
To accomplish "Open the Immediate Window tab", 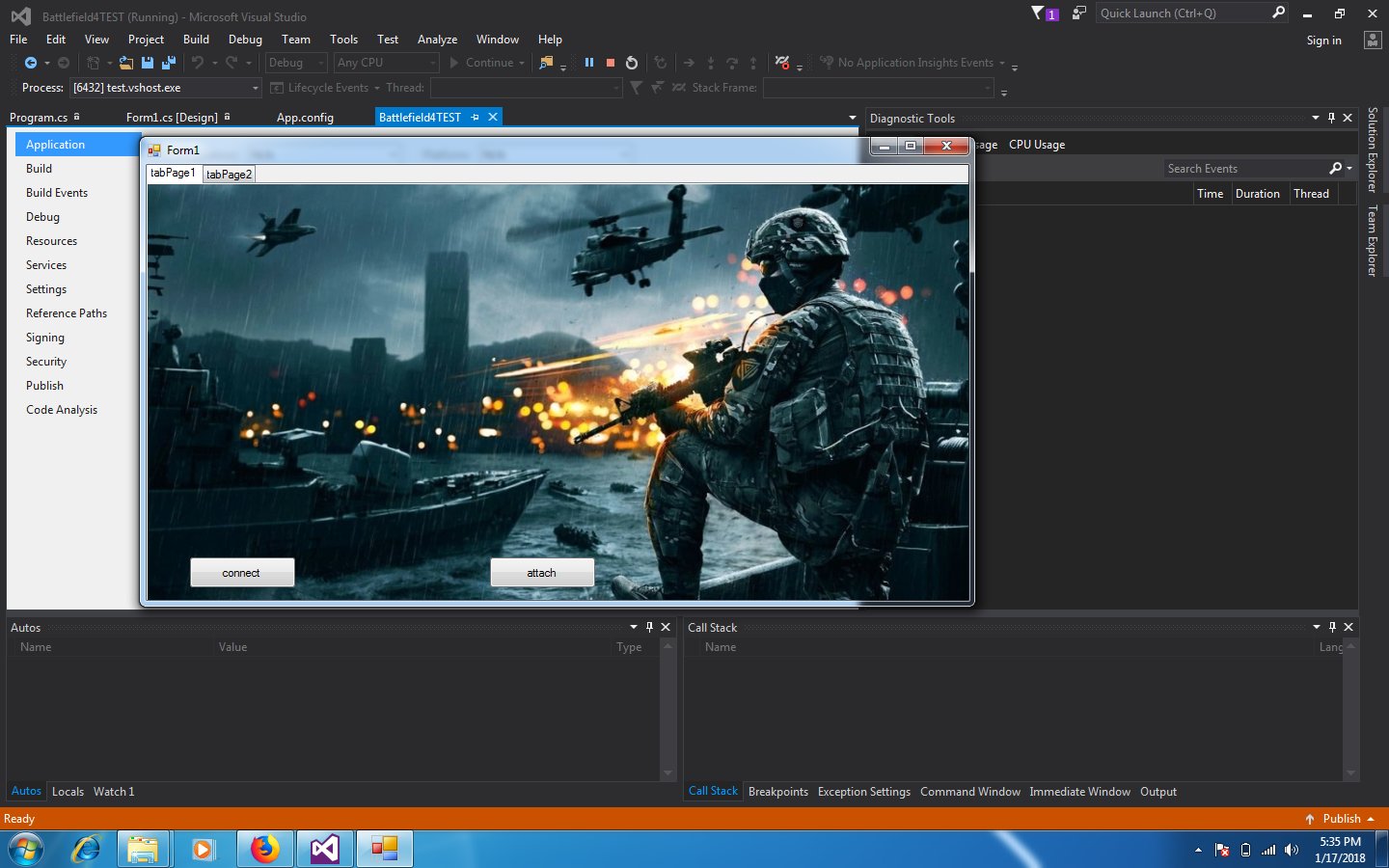I will click(x=1079, y=792).
